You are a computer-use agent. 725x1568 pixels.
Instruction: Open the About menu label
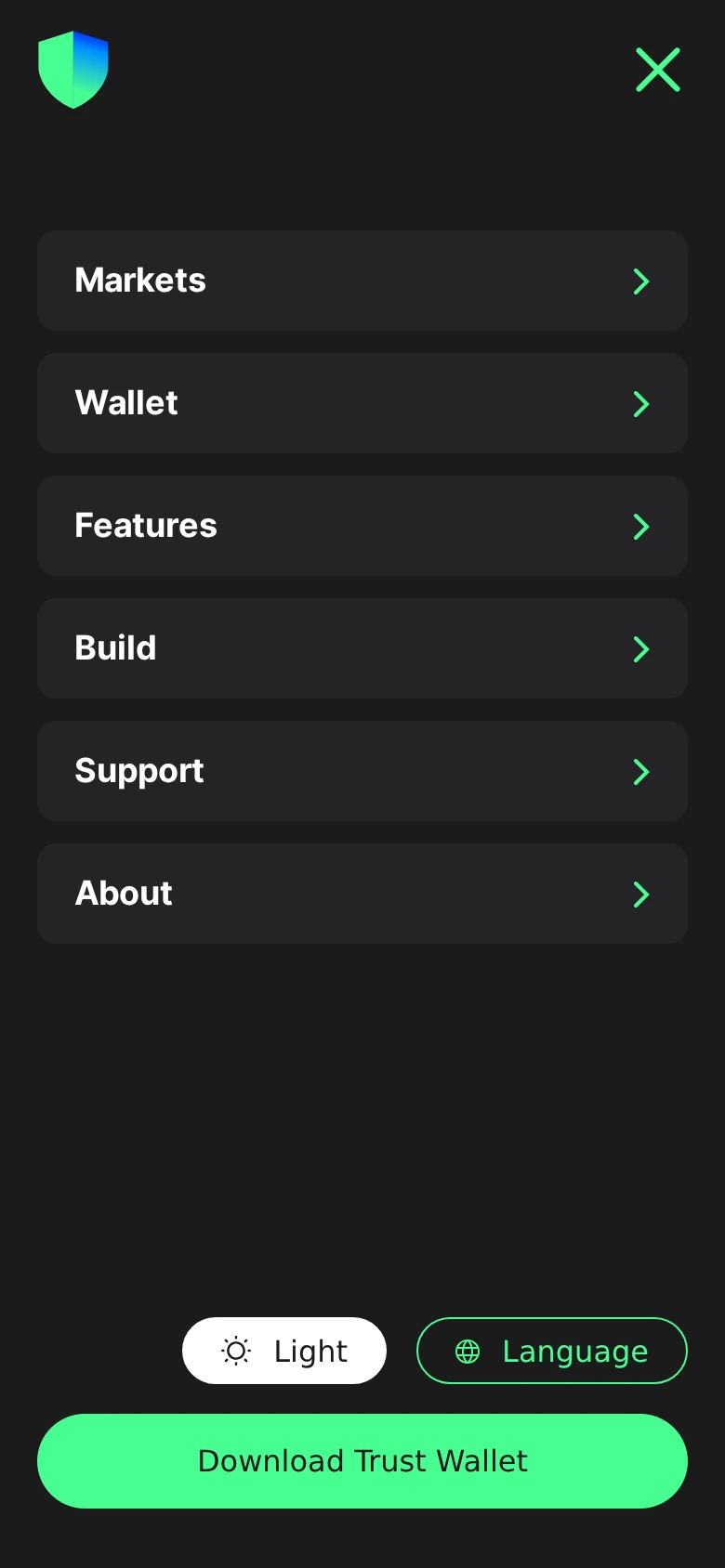[x=124, y=894]
